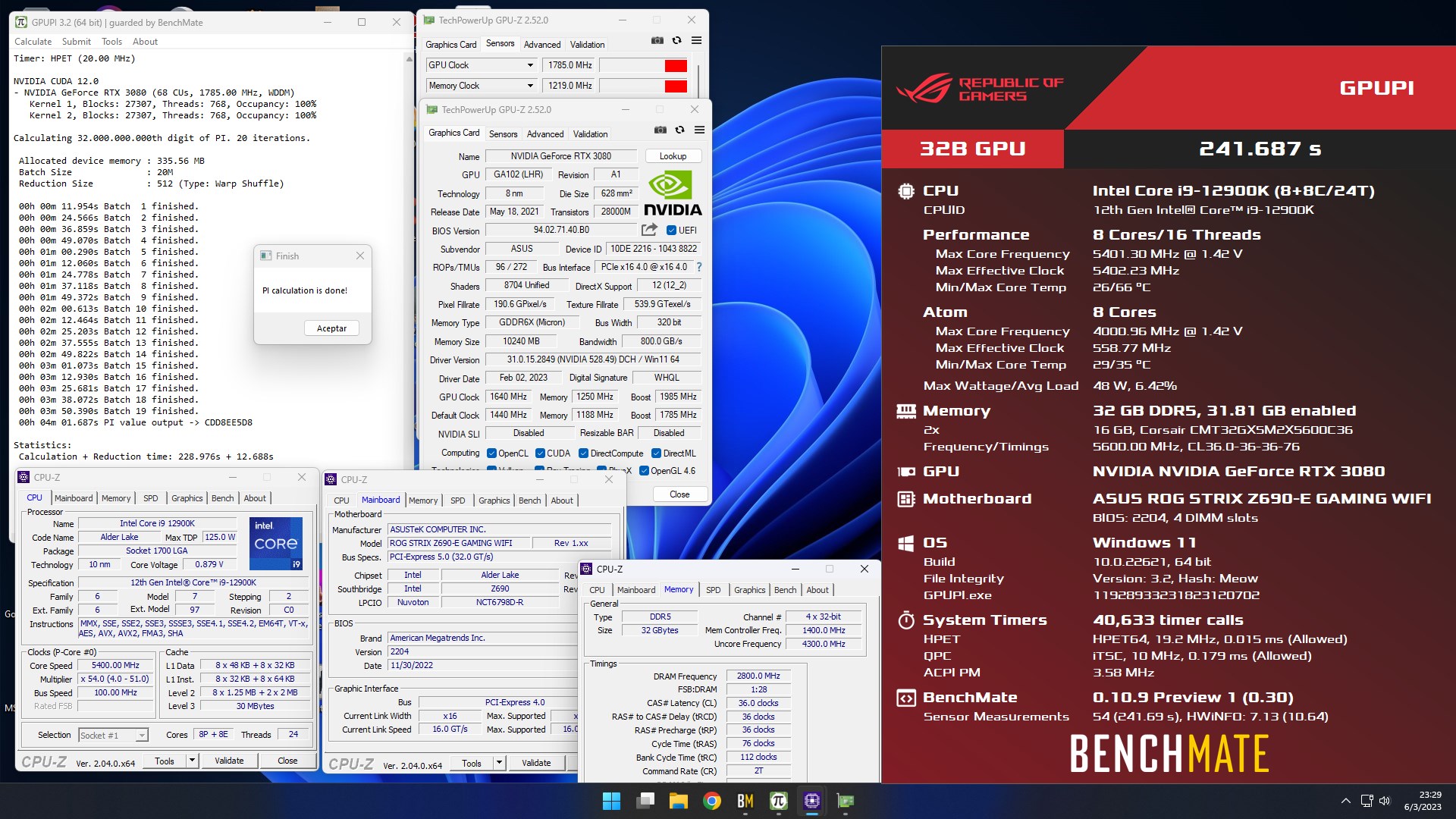1456x819 pixels.
Task: Click the NVIDIA logo in GPU-Z
Action: 673,193
